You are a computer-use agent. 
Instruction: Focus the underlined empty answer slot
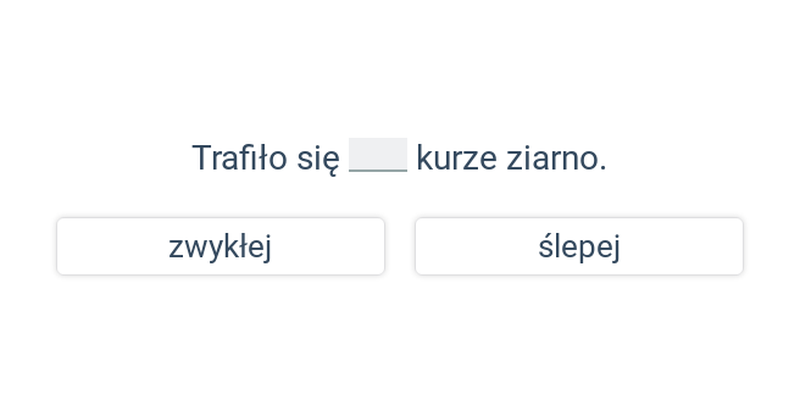click(378, 155)
